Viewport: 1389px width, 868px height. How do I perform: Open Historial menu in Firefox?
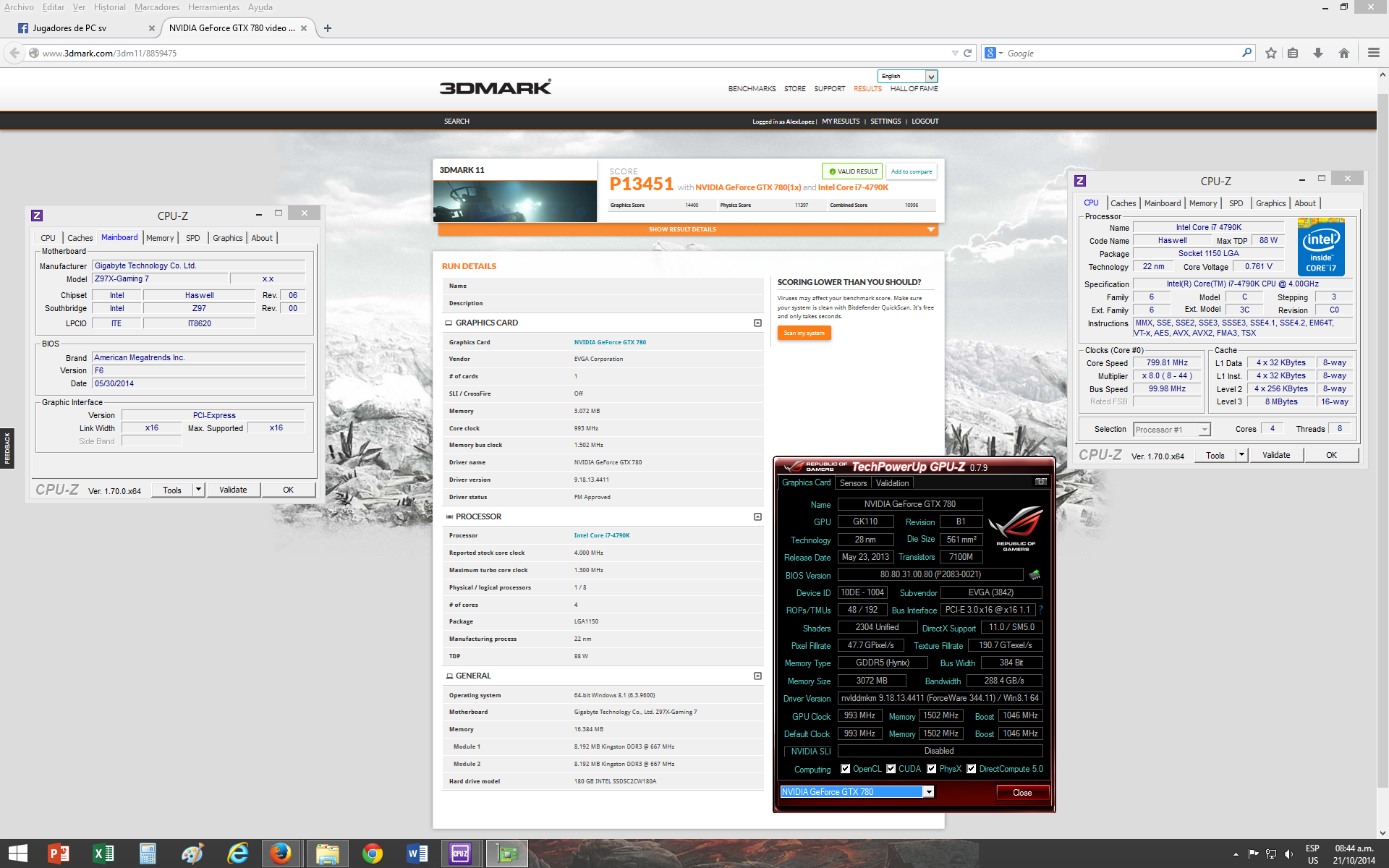pos(110,7)
